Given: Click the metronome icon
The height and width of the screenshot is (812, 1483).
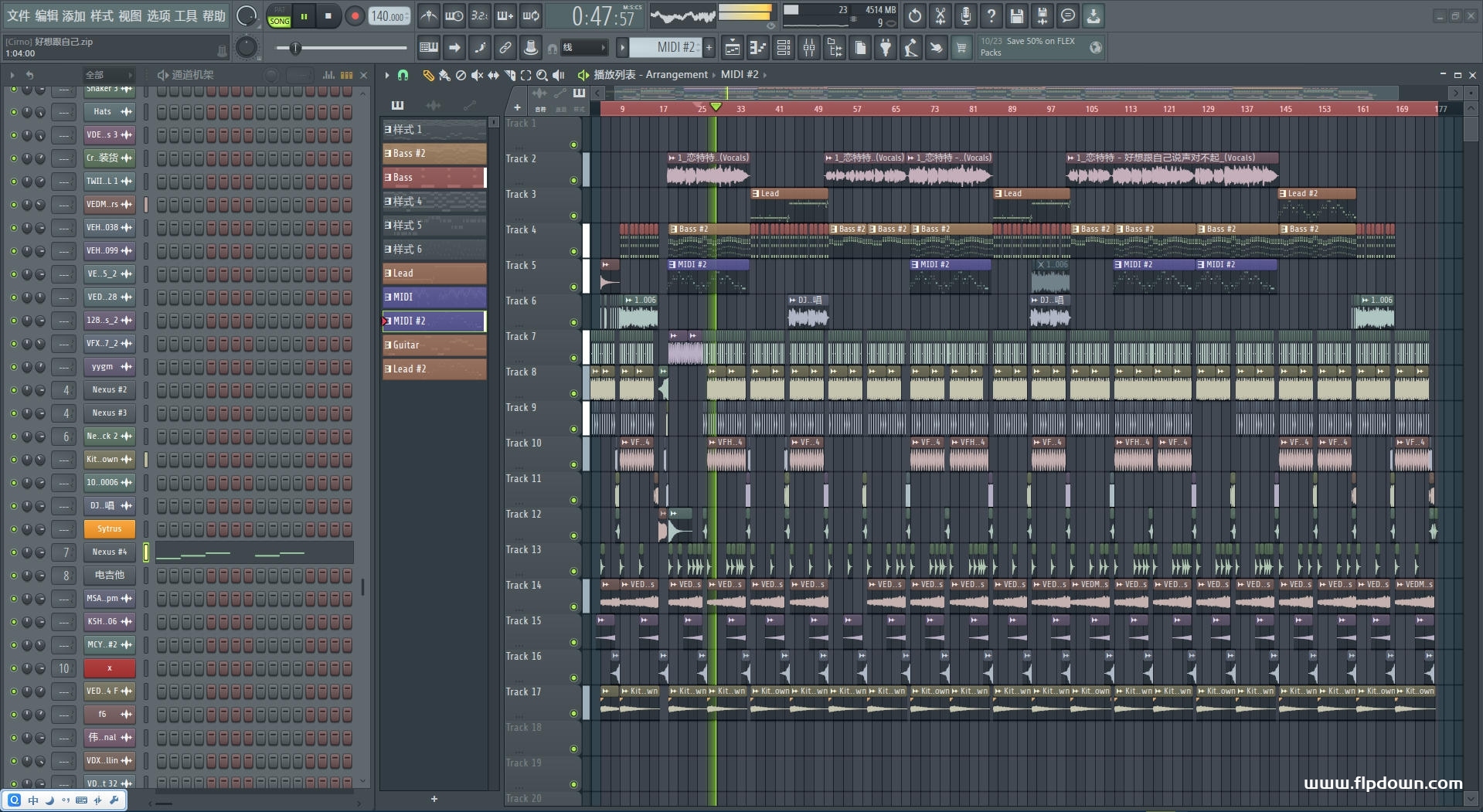Looking at the screenshot, I should [x=429, y=15].
